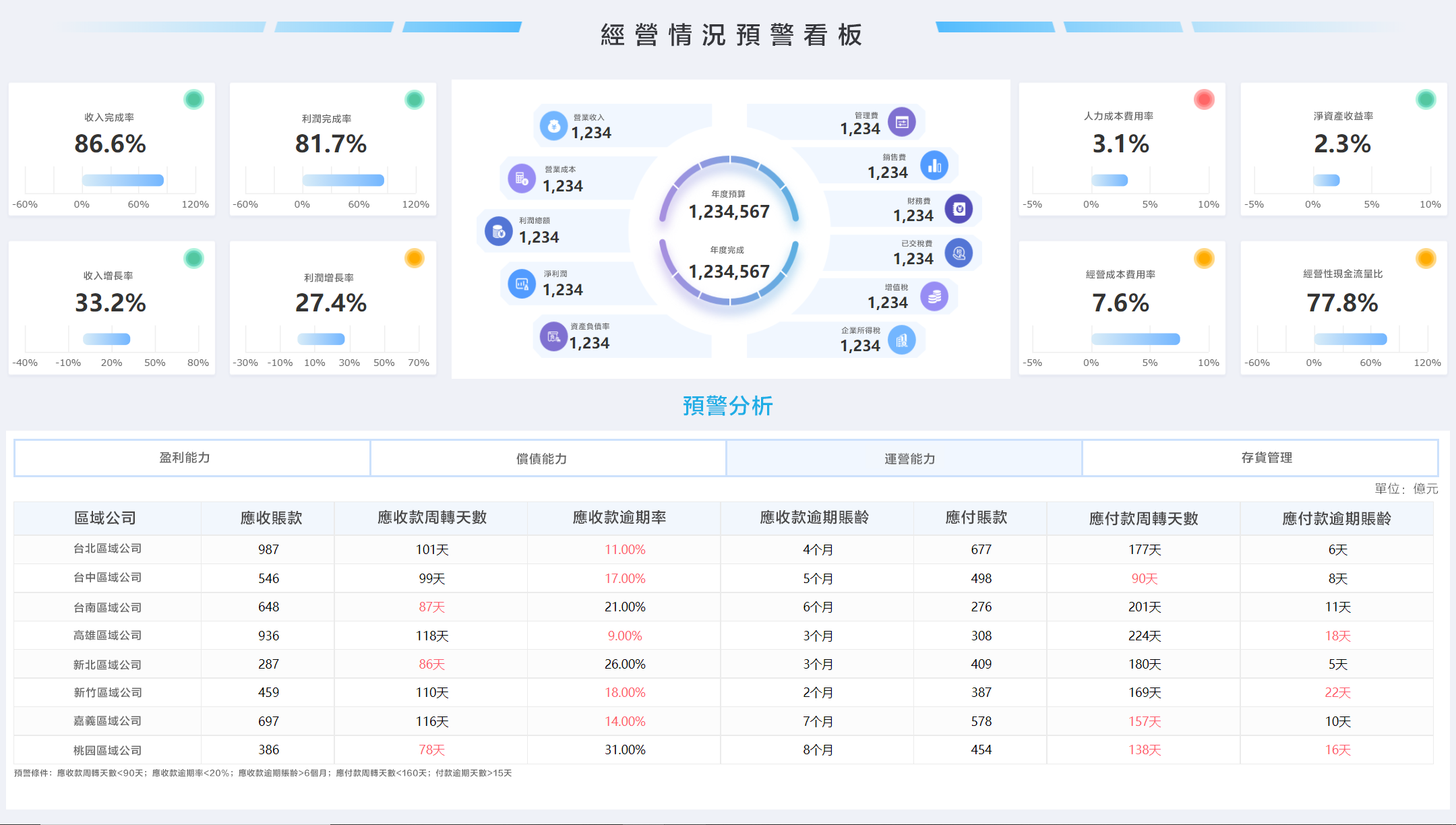The width and height of the screenshot is (1456, 825).
Task: Open the 存貨管理 tab
Action: [x=1267, y=458]
